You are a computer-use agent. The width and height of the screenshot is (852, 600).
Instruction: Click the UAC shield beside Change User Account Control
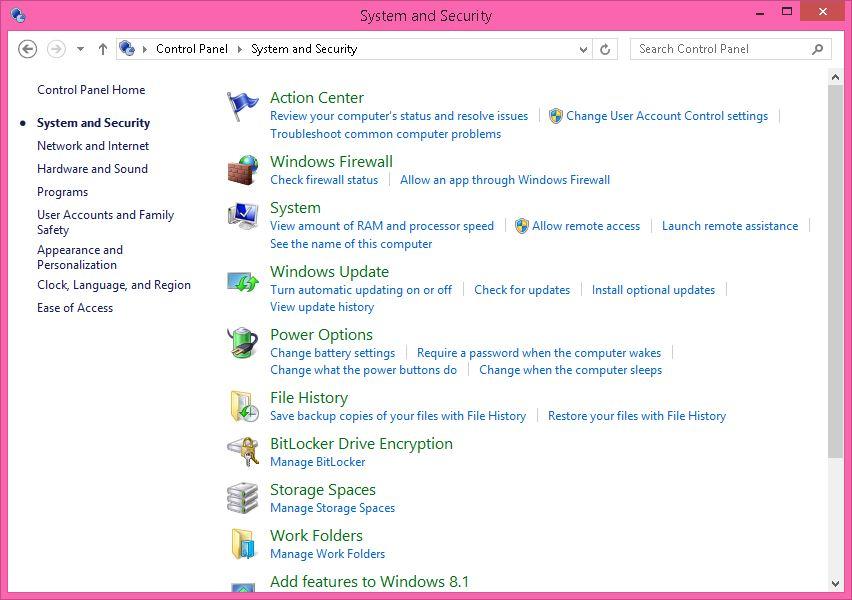point(555,116)
